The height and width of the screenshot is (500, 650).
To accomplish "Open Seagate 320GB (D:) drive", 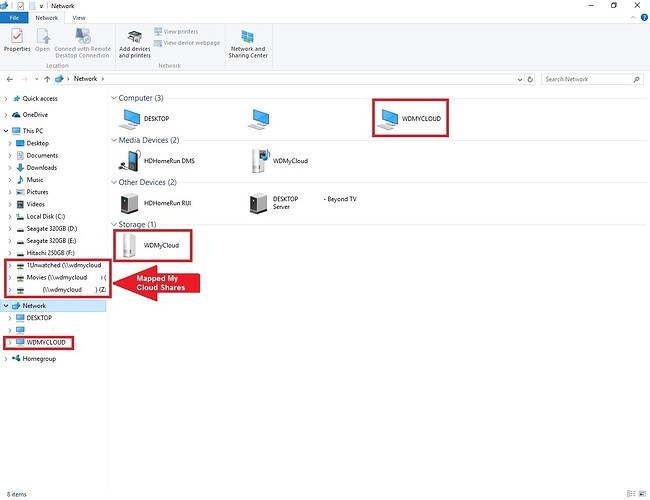I will click(46, 228).
